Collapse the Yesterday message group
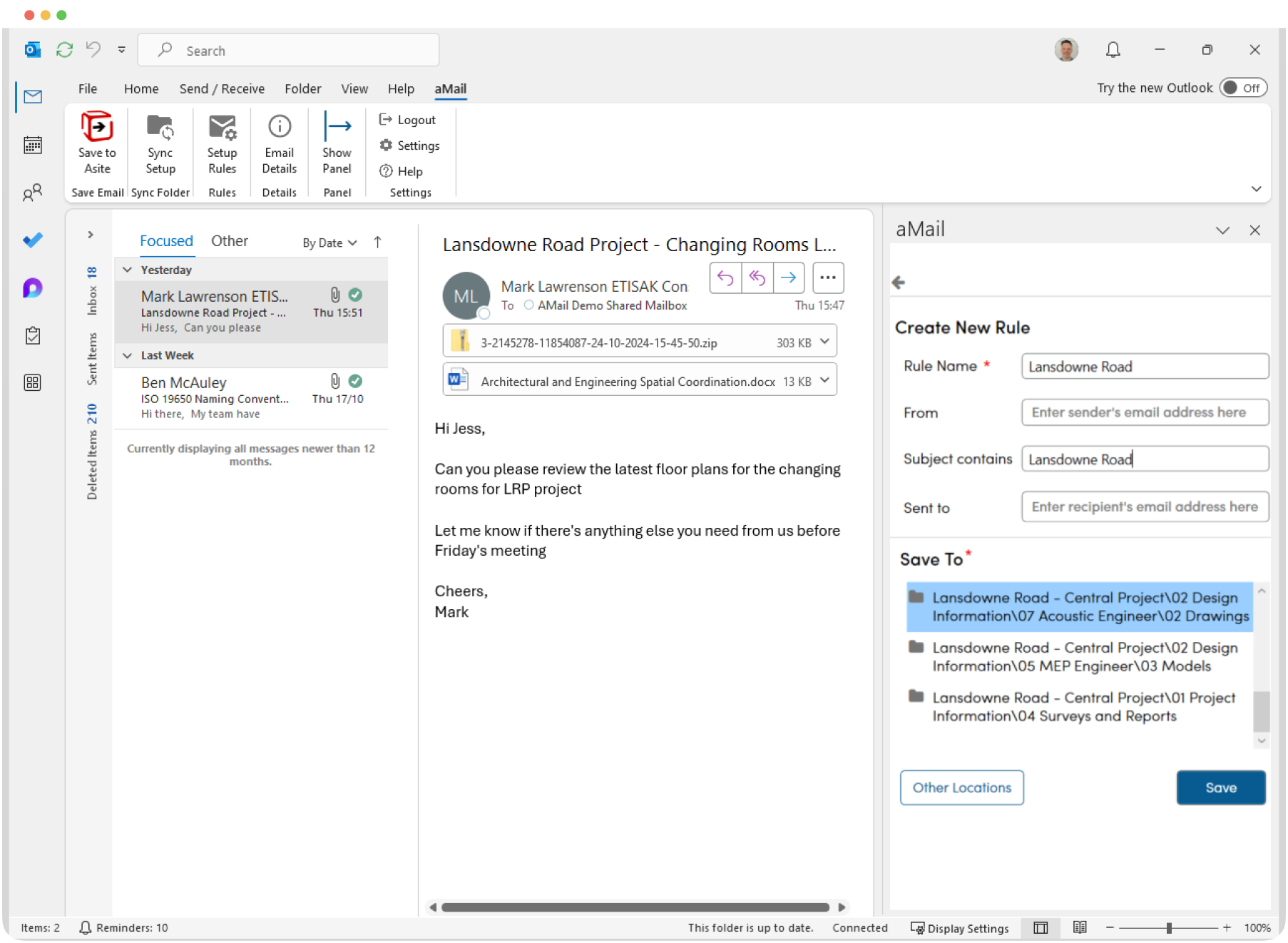 tap(128, 270)
